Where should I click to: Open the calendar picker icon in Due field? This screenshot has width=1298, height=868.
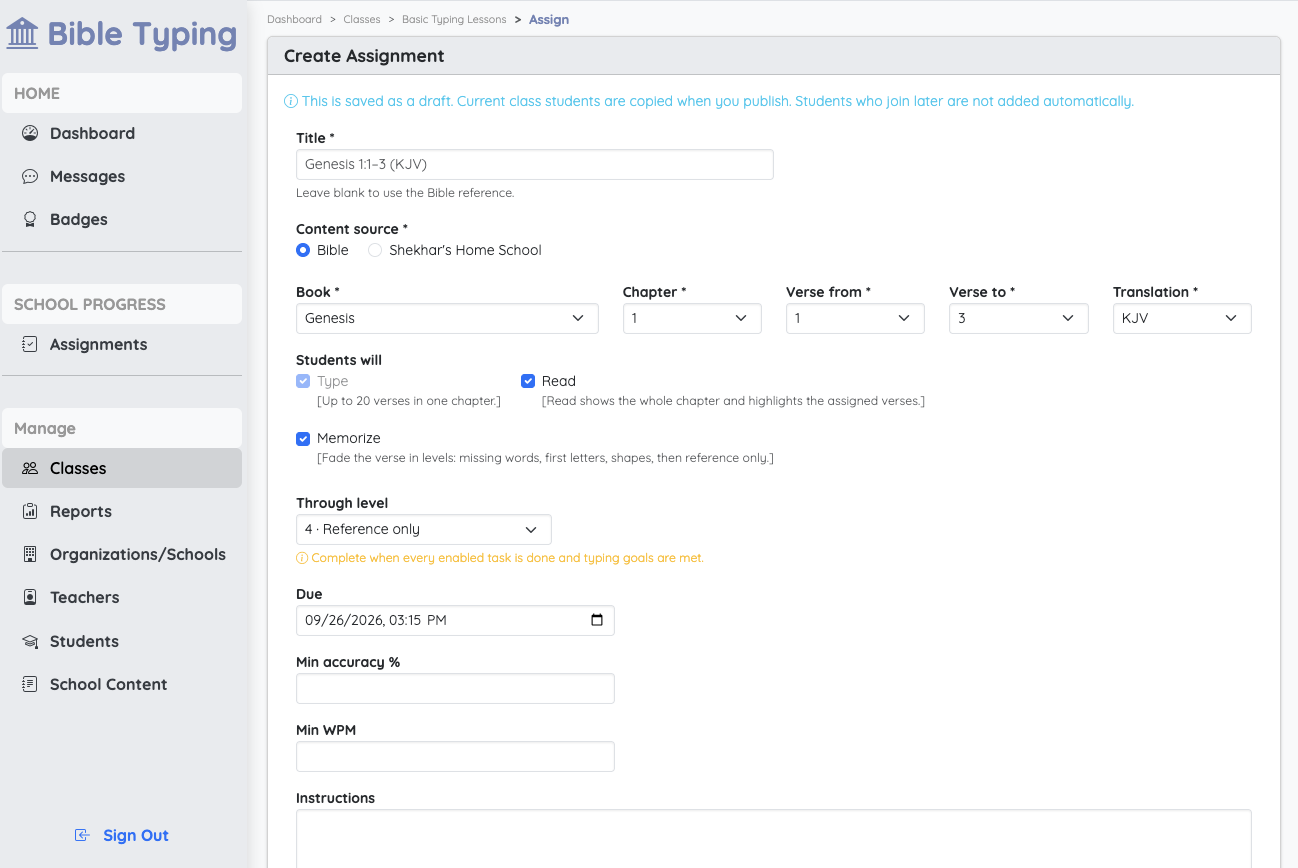597,620
